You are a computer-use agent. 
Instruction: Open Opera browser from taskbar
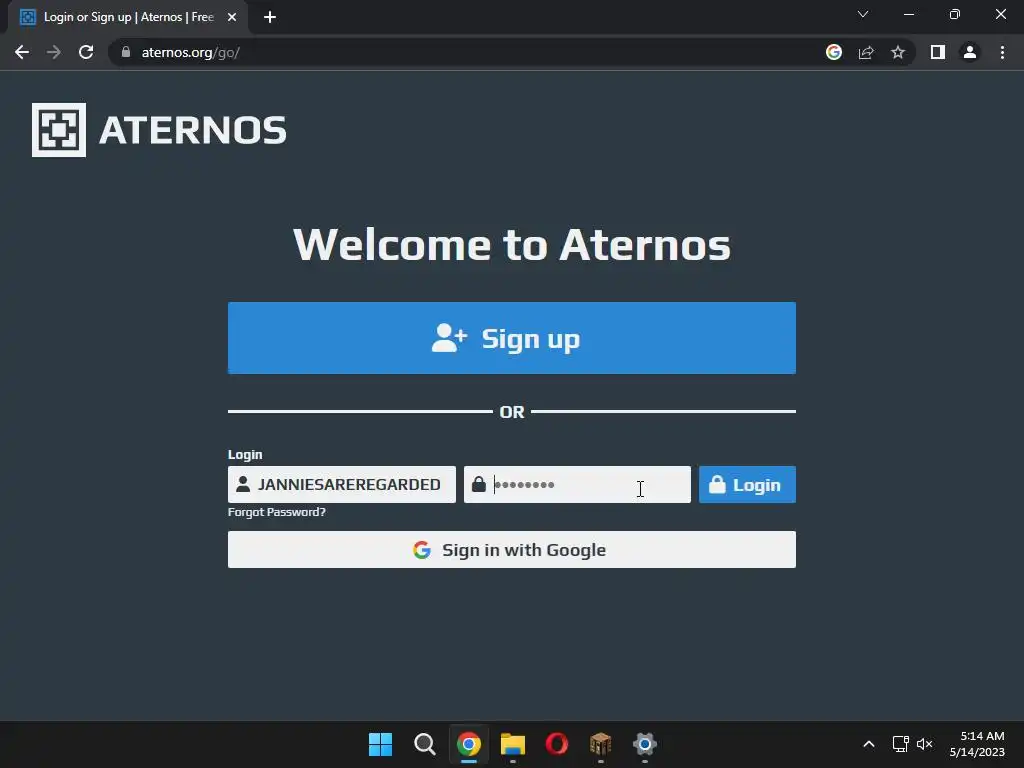[556, 744]
